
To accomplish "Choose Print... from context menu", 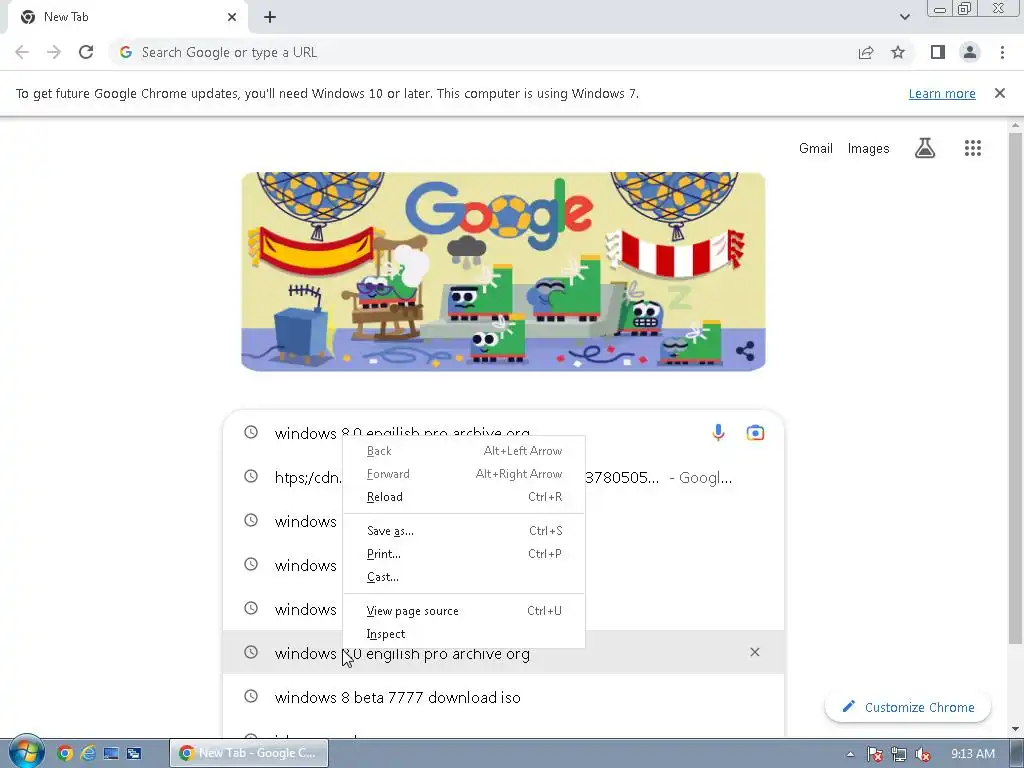I will coord(464,554).
